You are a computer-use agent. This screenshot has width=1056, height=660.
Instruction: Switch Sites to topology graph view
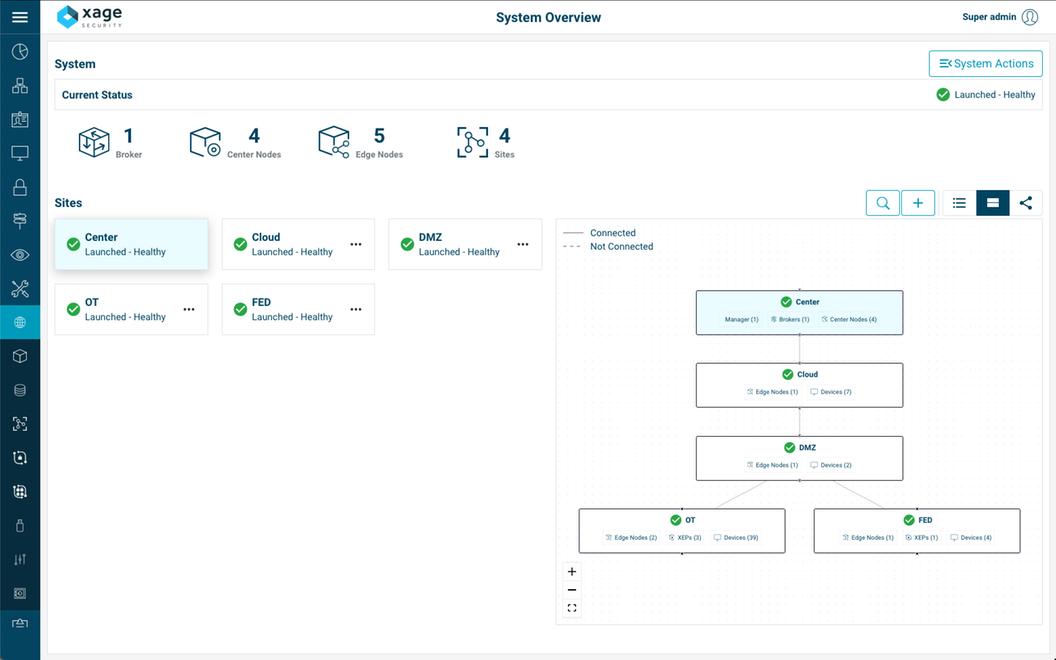point(1026,203)
